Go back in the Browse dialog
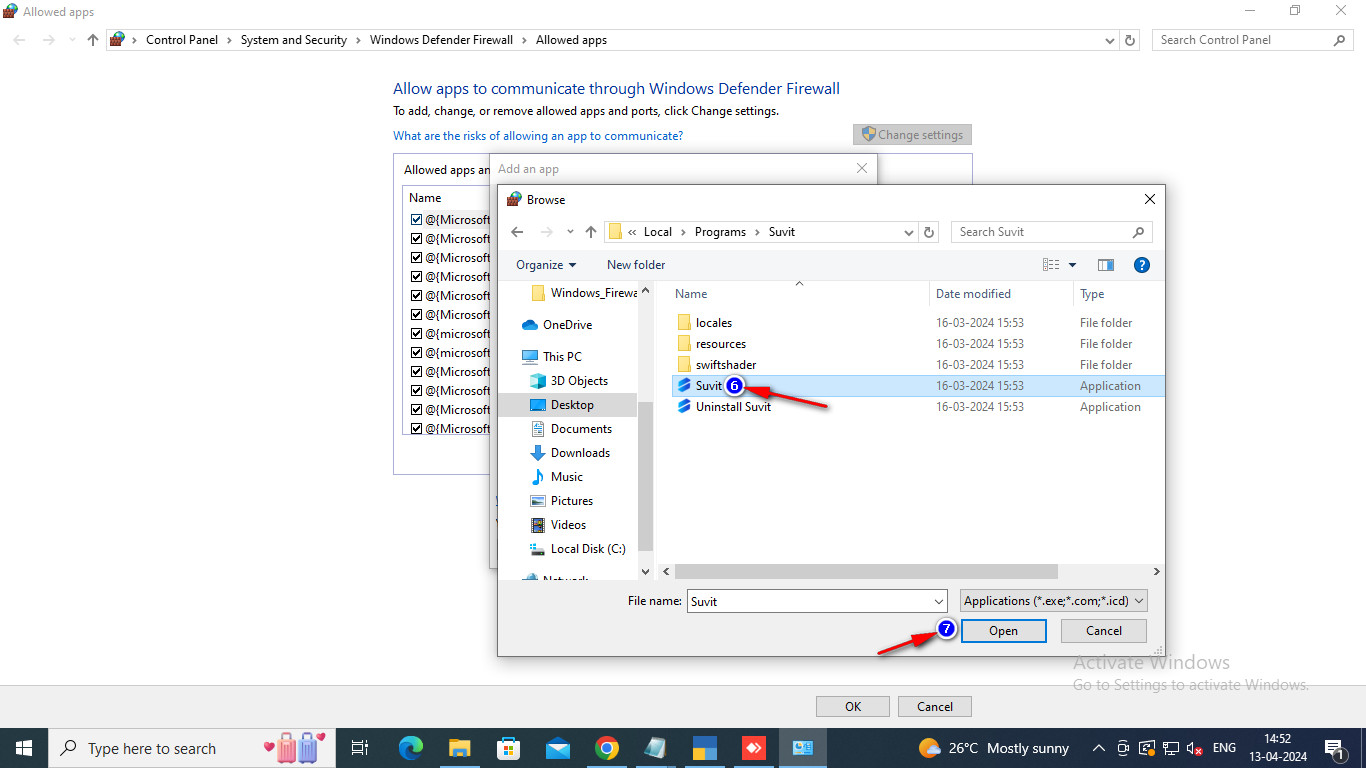 click(x=517, y=232)
